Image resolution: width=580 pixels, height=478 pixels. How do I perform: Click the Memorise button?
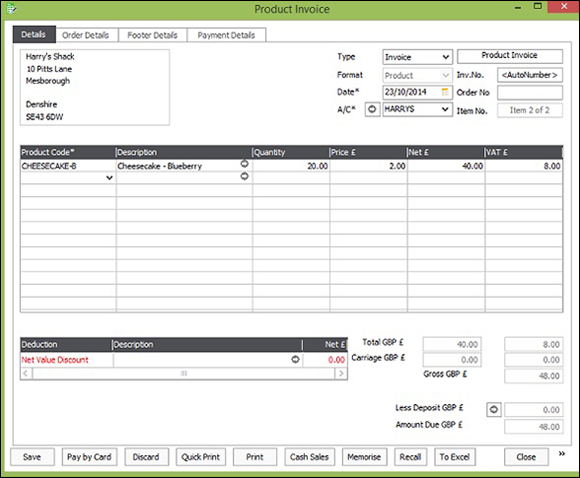pyautogui.click(x=364, y=457)
